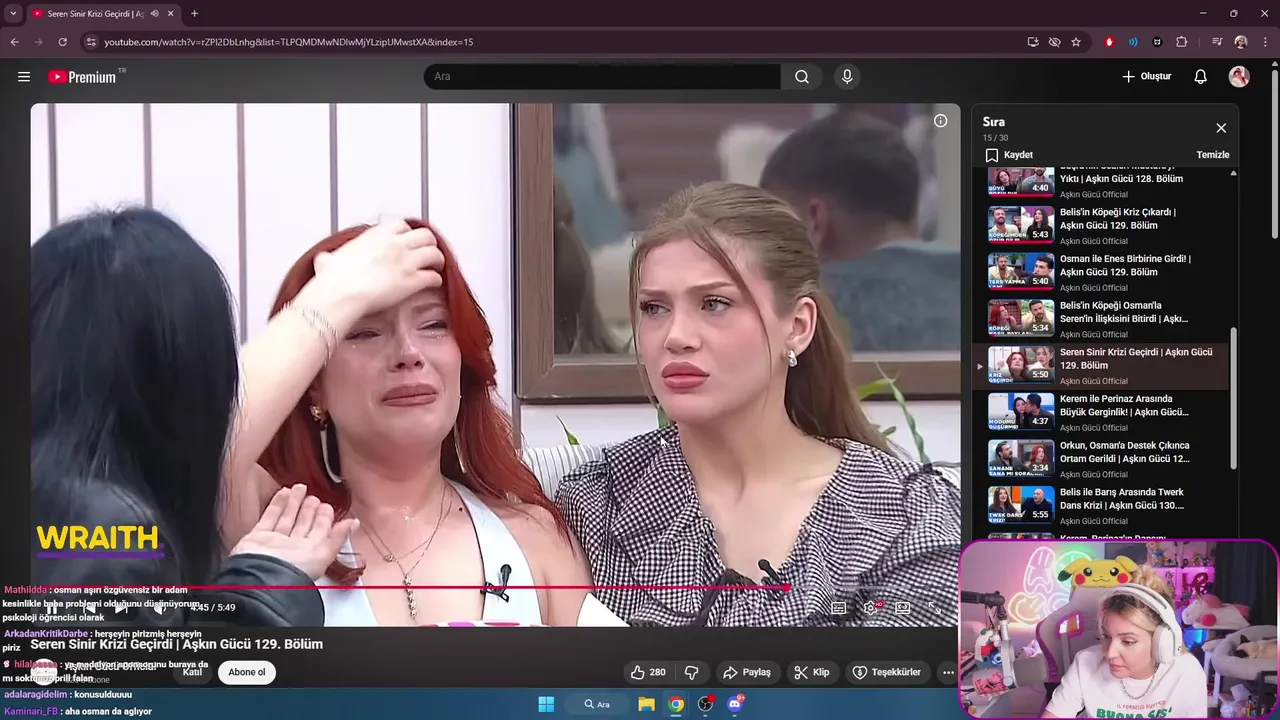Viewport: 1280px width, 720px height.
Task: Like the video with 280 likes
Action: (x=648, y=672)
